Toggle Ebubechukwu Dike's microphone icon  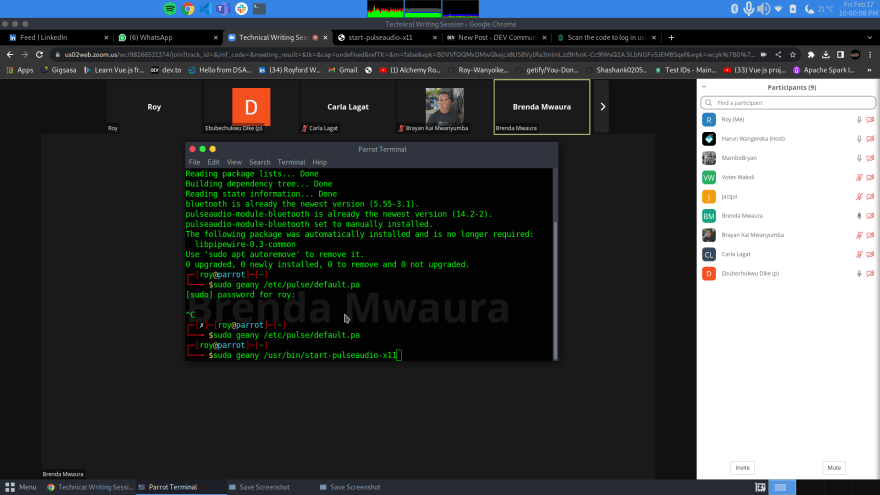coord(859,274)
